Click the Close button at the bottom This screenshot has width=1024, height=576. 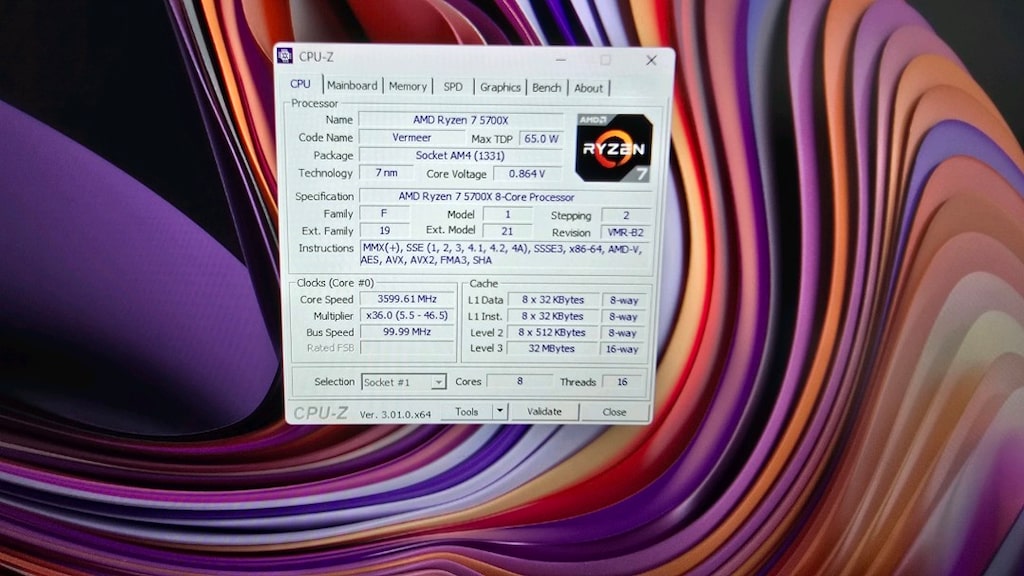tap(615, 412)
